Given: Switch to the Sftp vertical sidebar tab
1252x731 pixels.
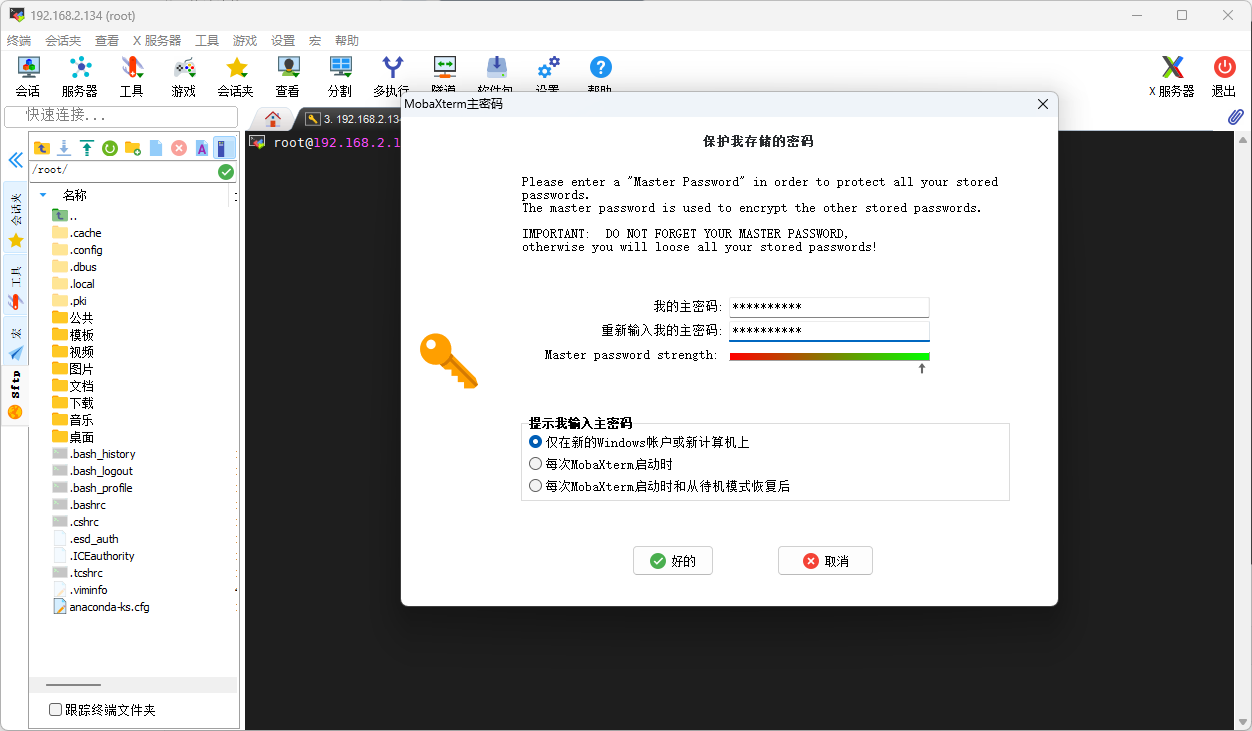Looking at the screenshot, I should click(x=16, y=395).
